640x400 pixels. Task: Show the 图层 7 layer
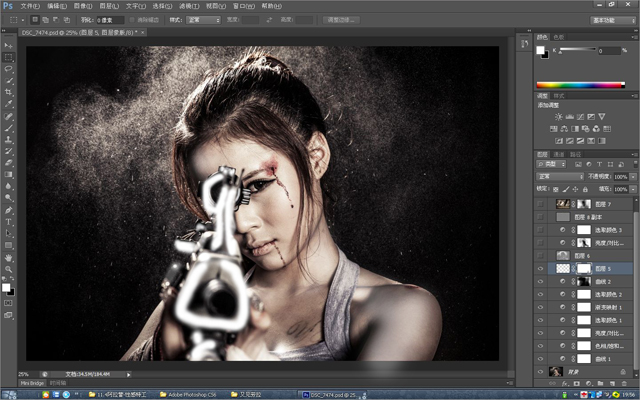[541, 203]
